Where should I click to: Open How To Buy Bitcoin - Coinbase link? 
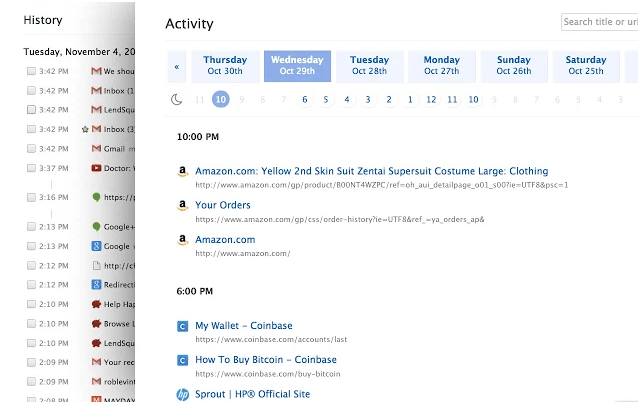click(x=265, y=359)
